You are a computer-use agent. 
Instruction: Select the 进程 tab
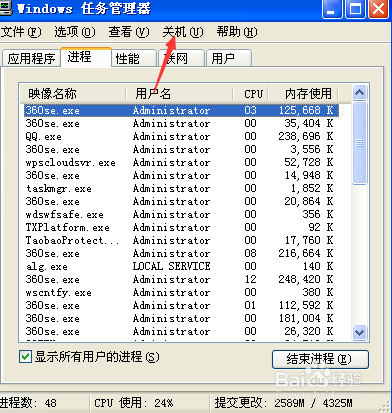coord(86,57)
